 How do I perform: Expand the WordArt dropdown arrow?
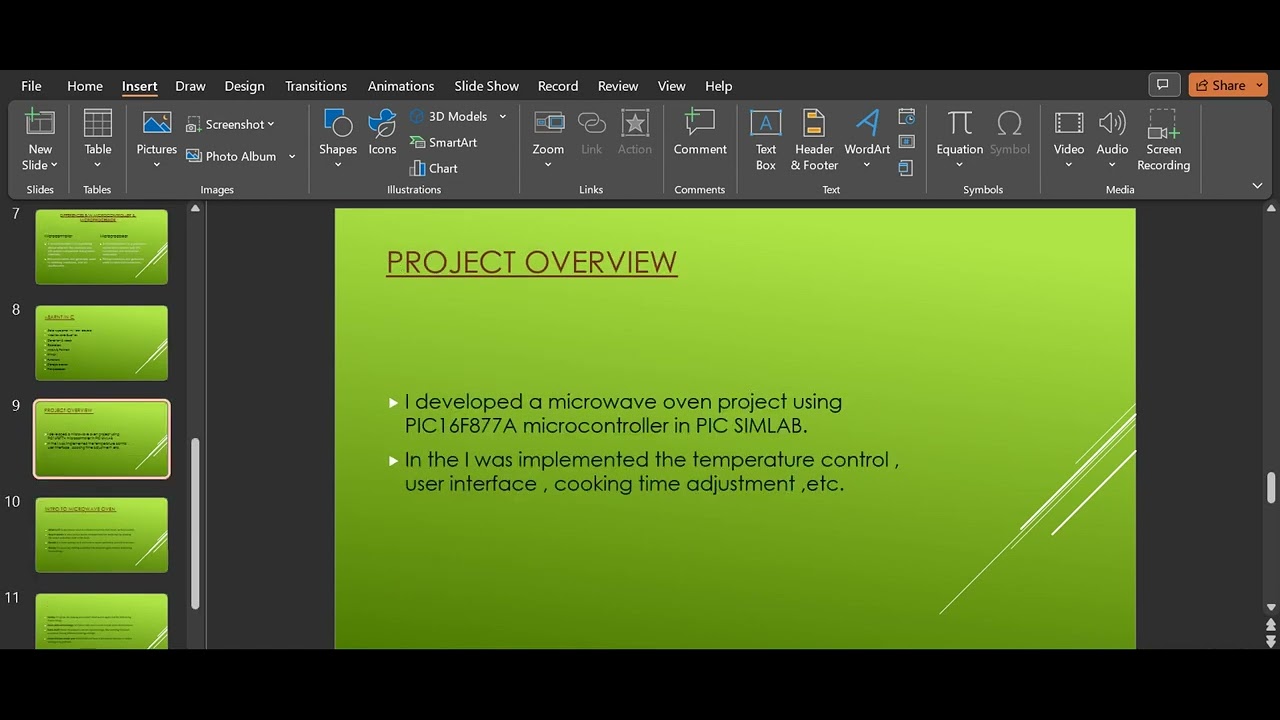coord(867,166)
